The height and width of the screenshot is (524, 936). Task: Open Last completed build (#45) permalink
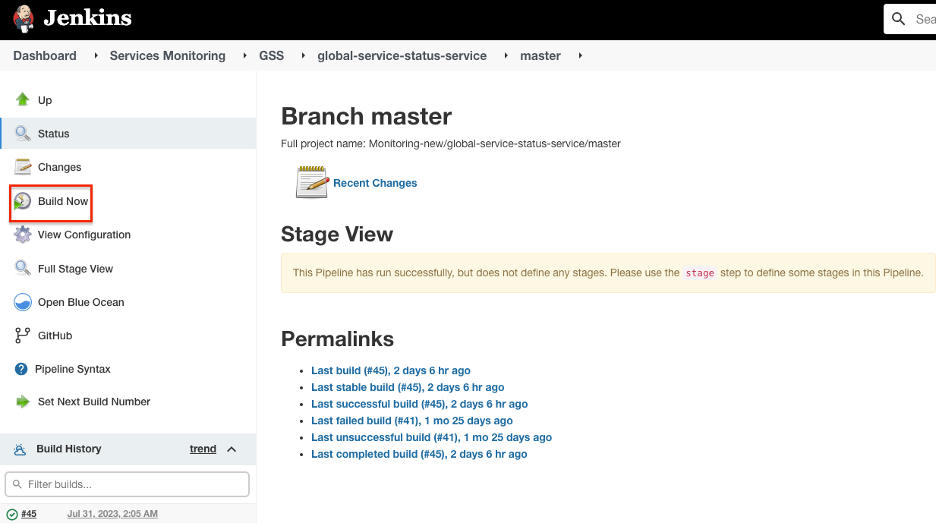[419, 454]
